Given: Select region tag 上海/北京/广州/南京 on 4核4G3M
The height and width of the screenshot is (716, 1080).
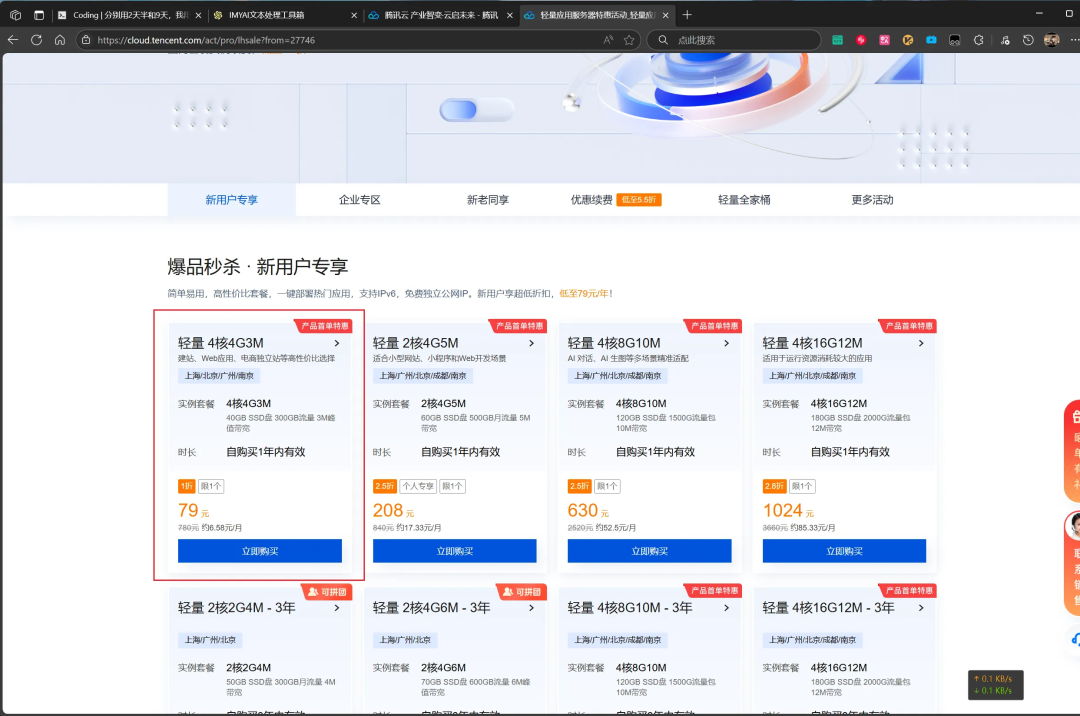Looking at the screenshot, I should (x=219, y=376).
